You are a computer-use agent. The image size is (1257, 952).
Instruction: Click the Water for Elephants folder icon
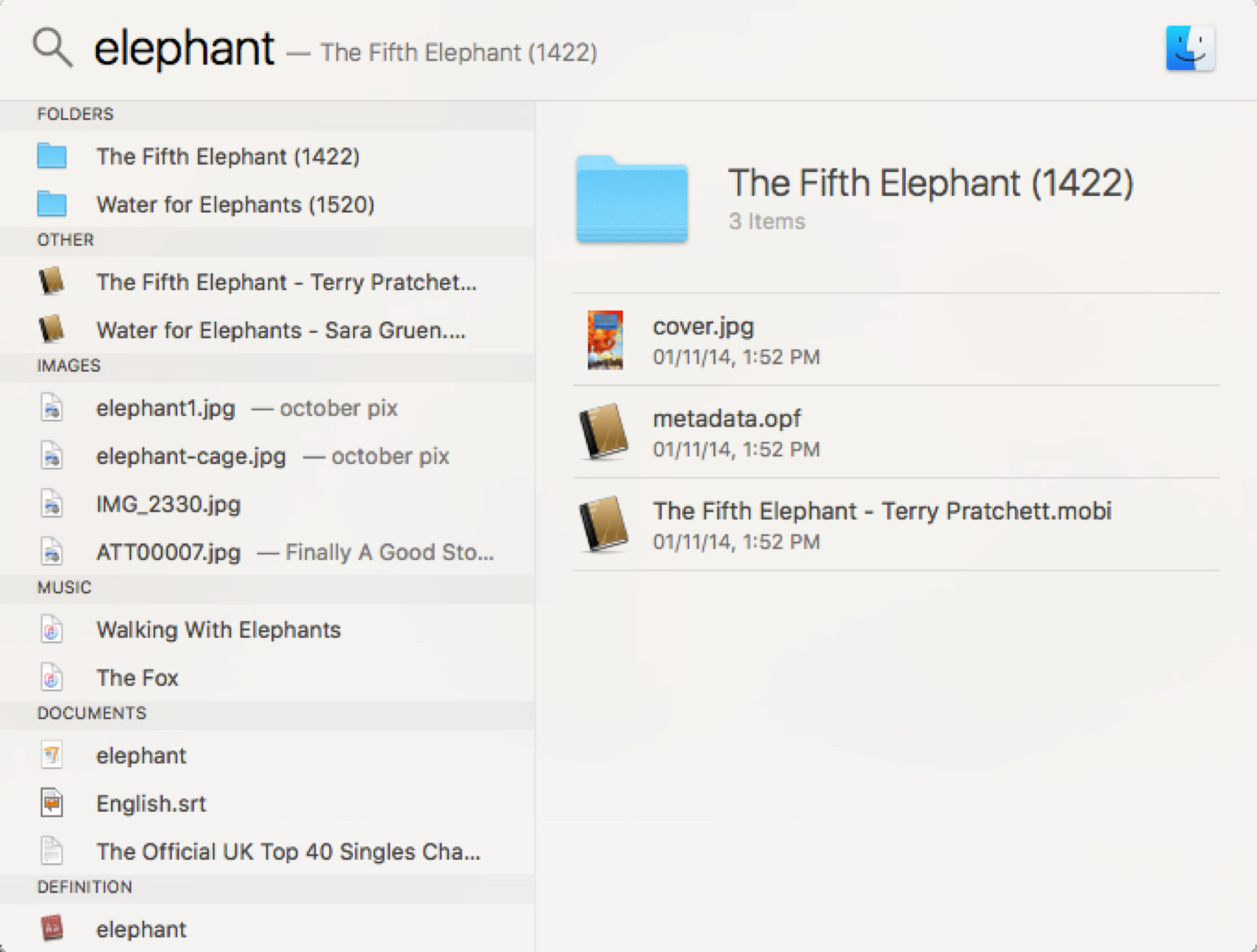pyautogui.click(x=52, y=205)
